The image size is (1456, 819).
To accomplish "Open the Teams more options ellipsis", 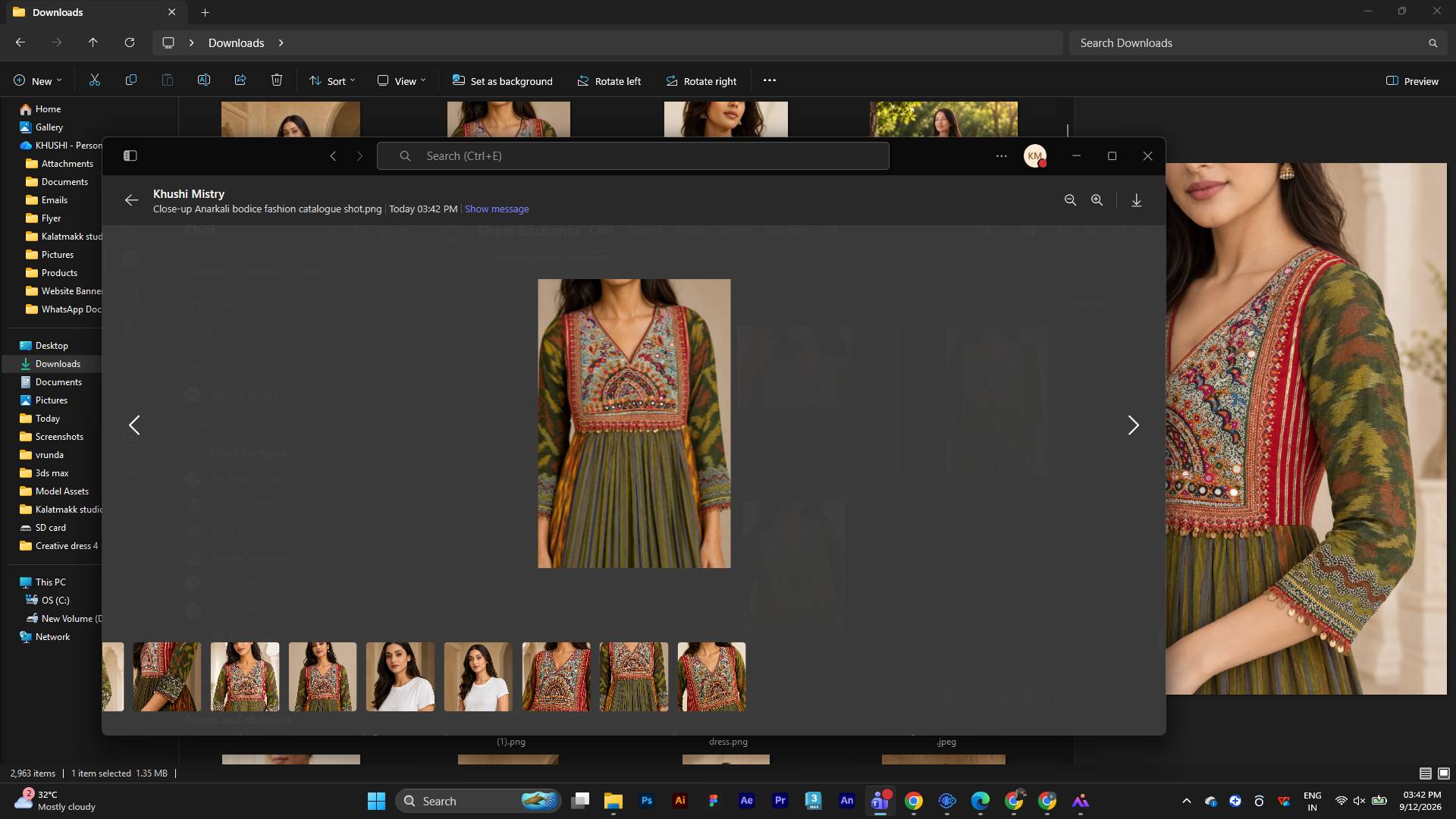I will point(1001,155).
